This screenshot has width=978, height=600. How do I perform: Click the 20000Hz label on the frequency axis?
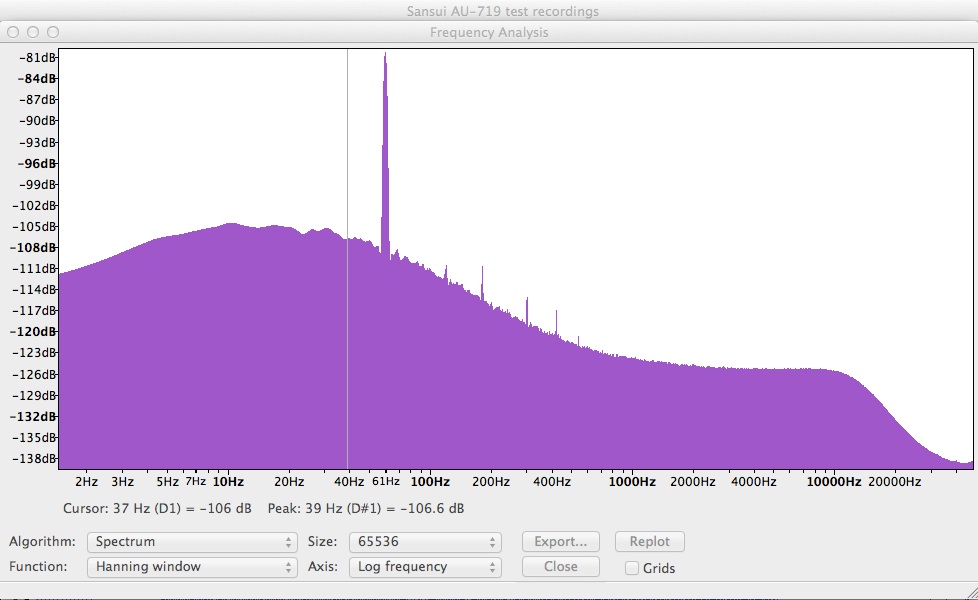click(895, 481)
